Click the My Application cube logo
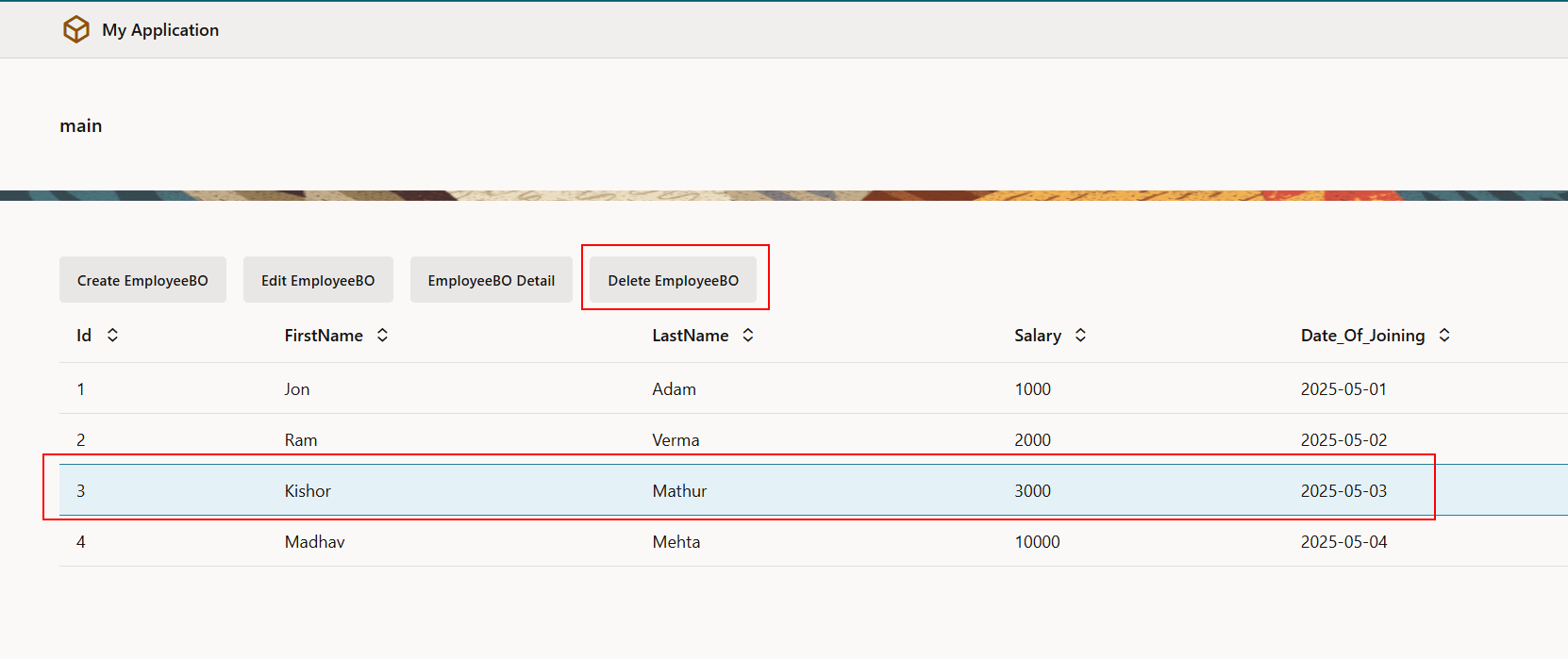Screen dimensions: 1568x659 coord(75,30)
